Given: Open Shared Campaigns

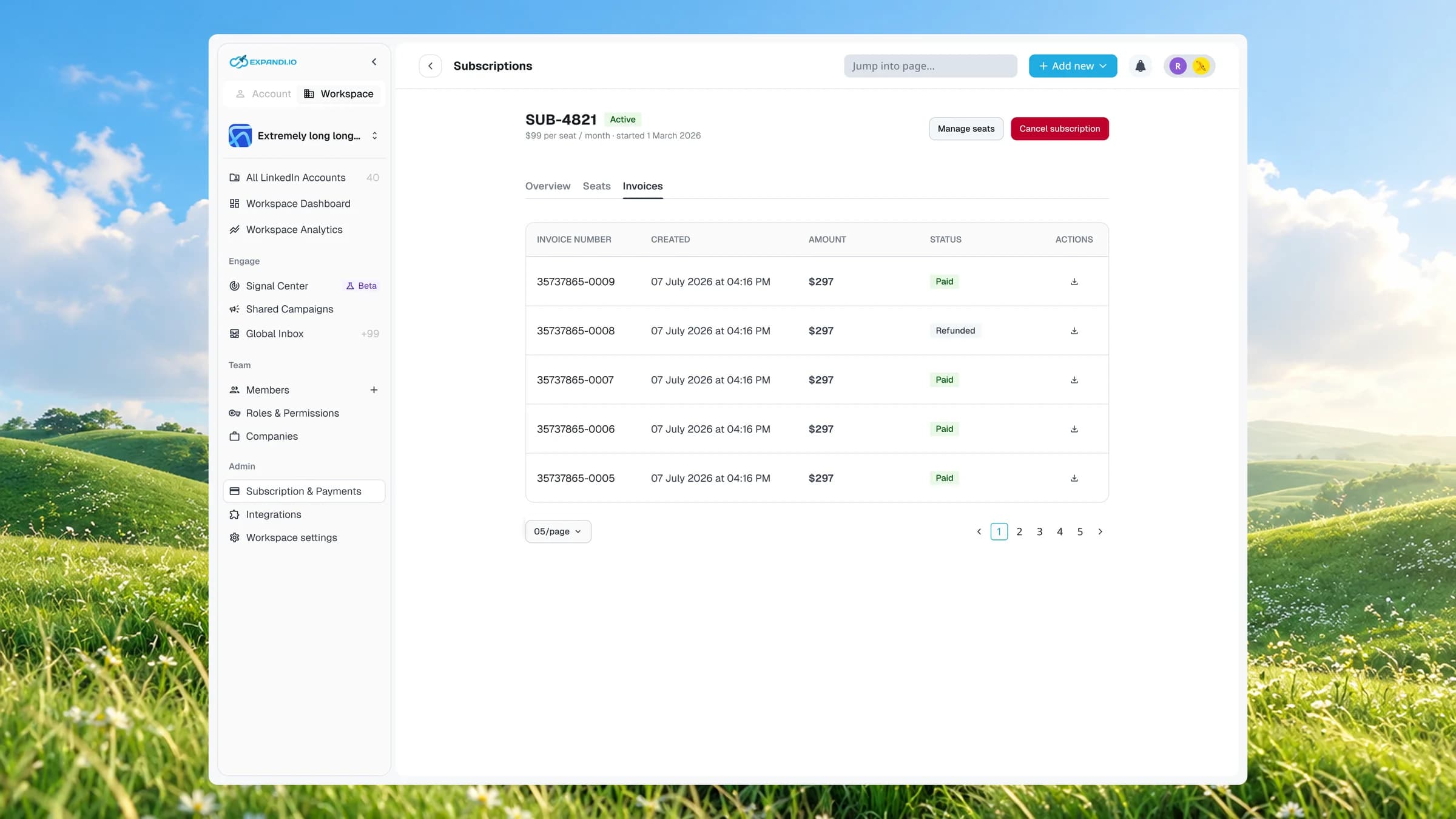Looking at the screenshot, I should point(304,309).
